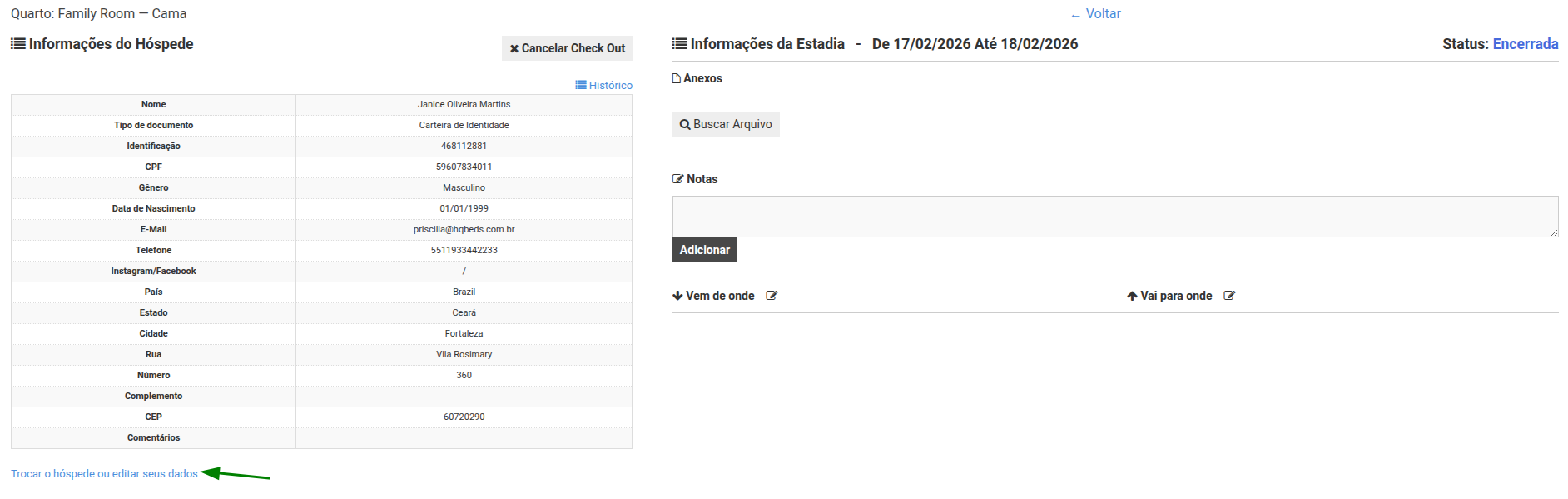Click the resize handle of Notas textarea

point(1554,233)
